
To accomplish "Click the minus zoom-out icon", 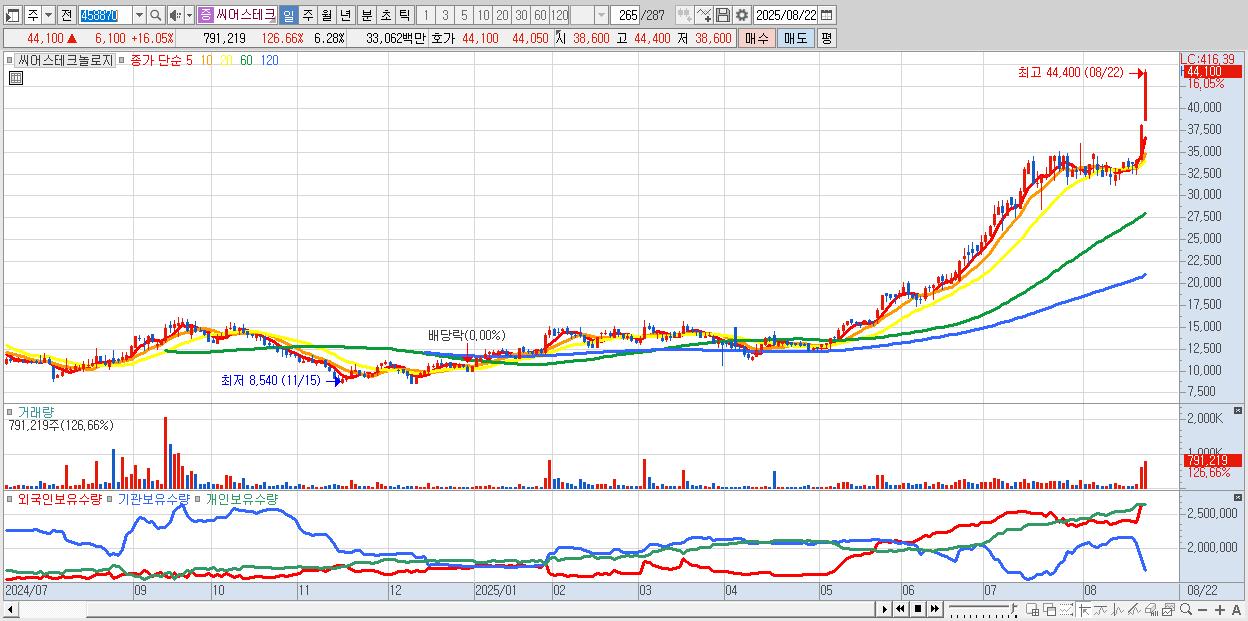I will [x=1203, y=609].
